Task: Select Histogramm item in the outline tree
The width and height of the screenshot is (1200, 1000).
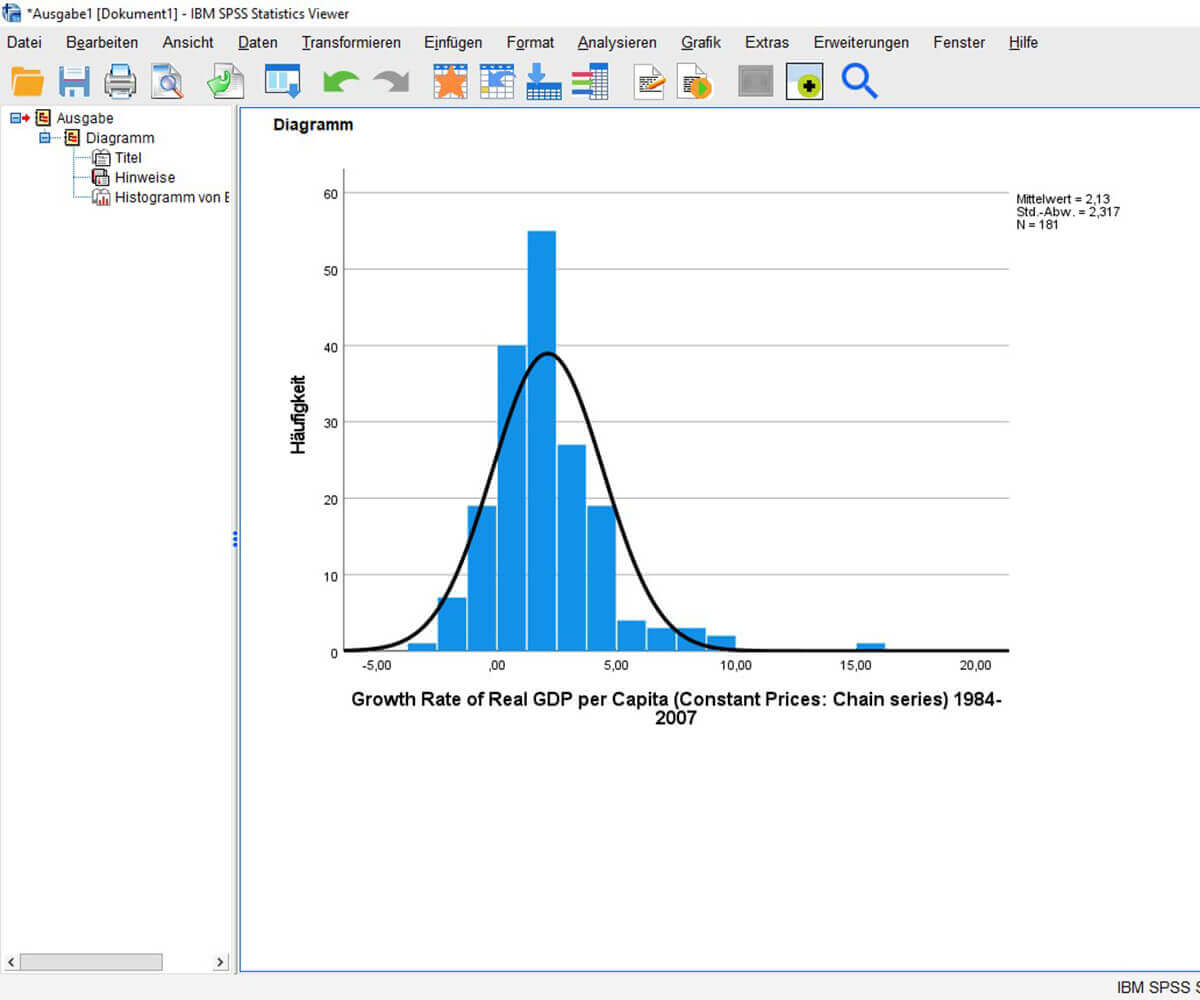Action: tap(170, 197)
